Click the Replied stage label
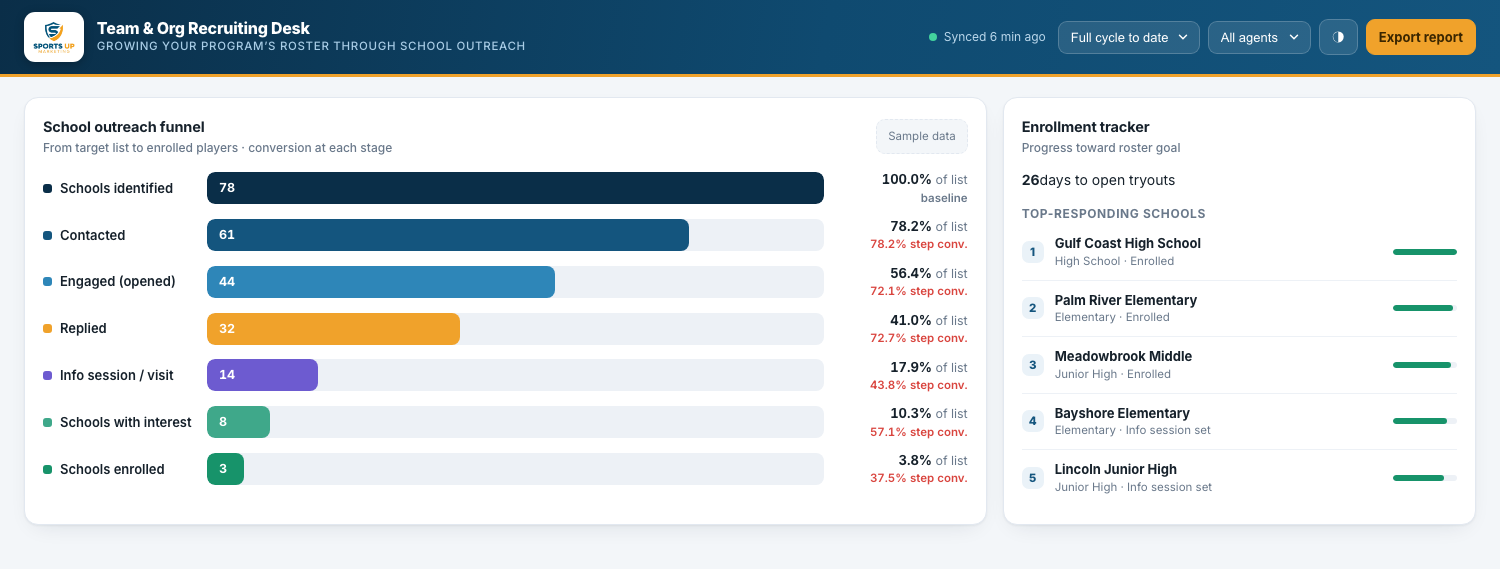Screen dimensions: 1500x569 pos(83,329)
